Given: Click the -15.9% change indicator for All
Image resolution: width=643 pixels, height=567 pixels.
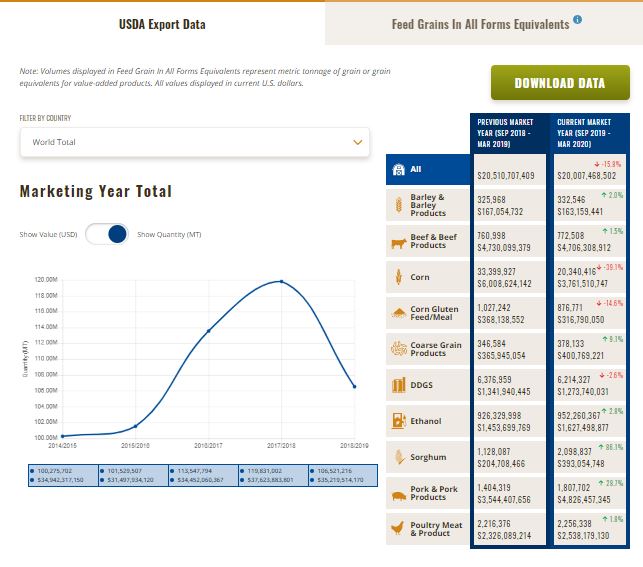Looking at the screenshot, I should coord(608,164).
